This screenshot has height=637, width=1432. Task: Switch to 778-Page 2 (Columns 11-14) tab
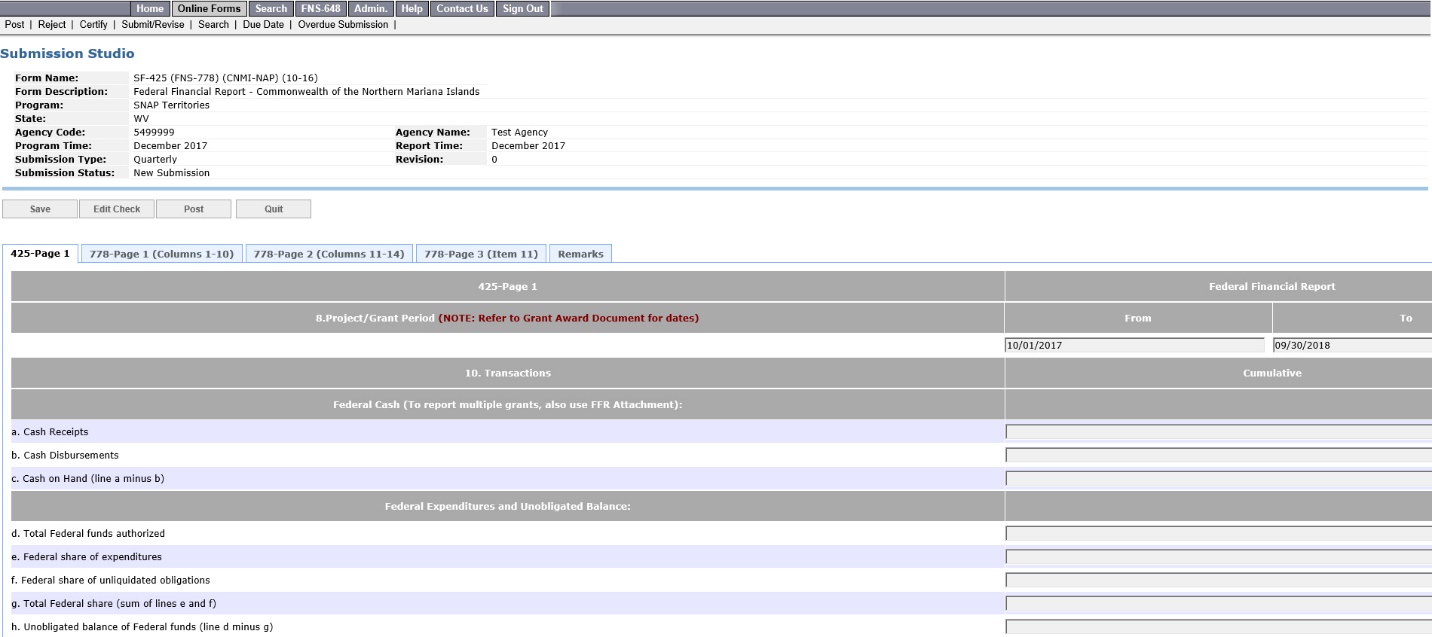[329, 254]
